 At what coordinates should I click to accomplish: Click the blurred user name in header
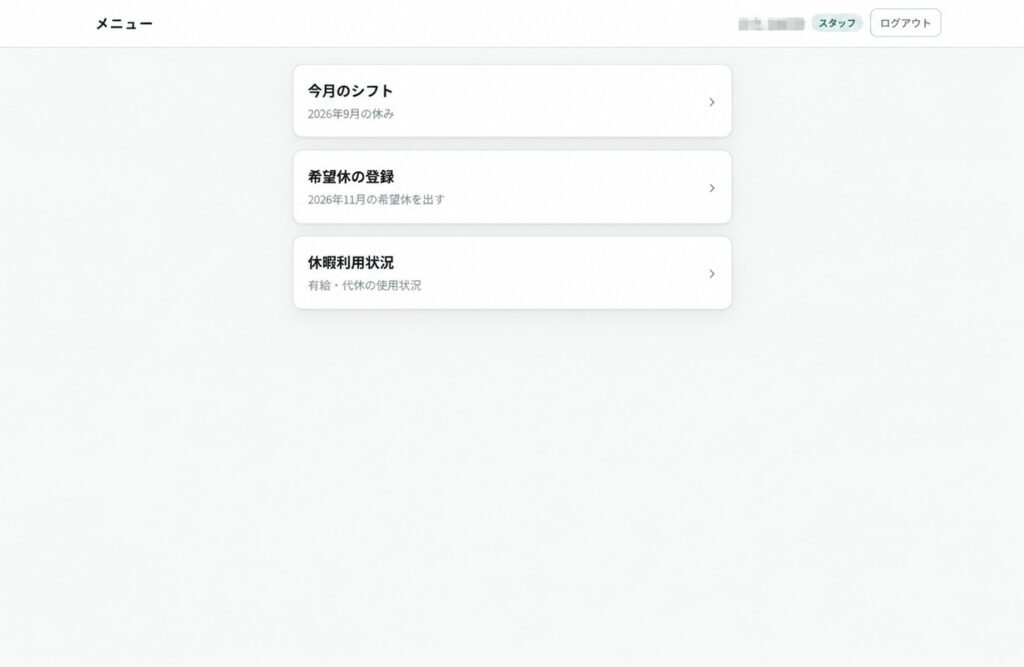pyautogui.click(x=771, y=24)
